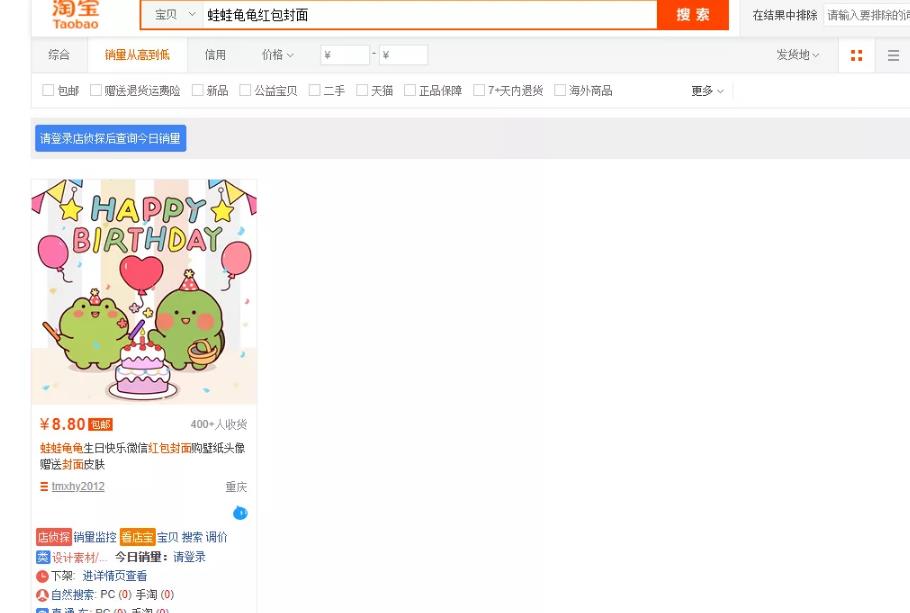Image resolution: width=910 pixels, height=613 pixels.
Task: Click the 搜索 link after 看店宝
Action: click(x=192, y=537)
